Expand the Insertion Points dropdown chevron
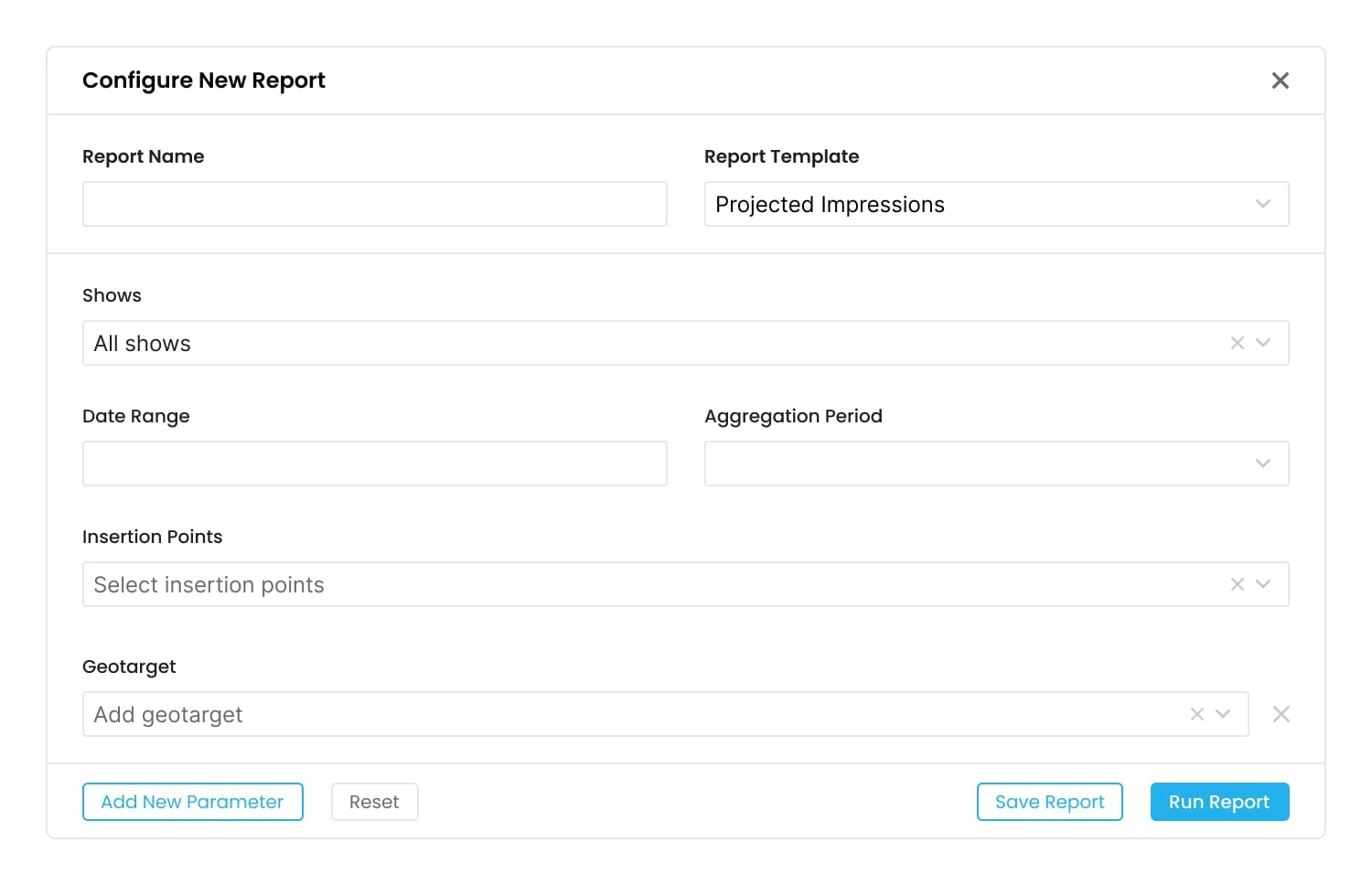The width and height of the screenshot is (1372, 885). (x=1263, y=584)
